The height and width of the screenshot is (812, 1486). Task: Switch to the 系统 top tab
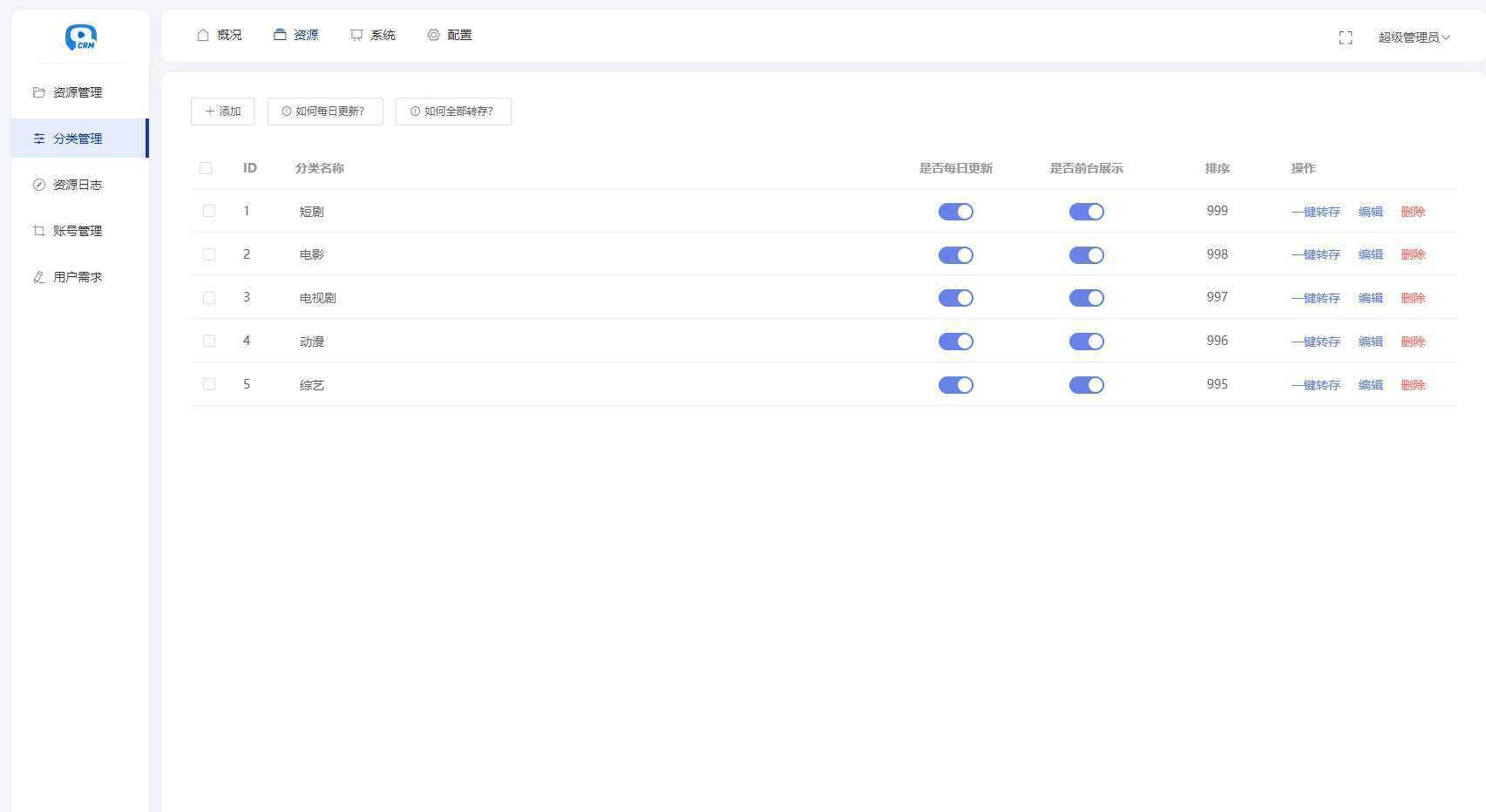tap(373, 35)
